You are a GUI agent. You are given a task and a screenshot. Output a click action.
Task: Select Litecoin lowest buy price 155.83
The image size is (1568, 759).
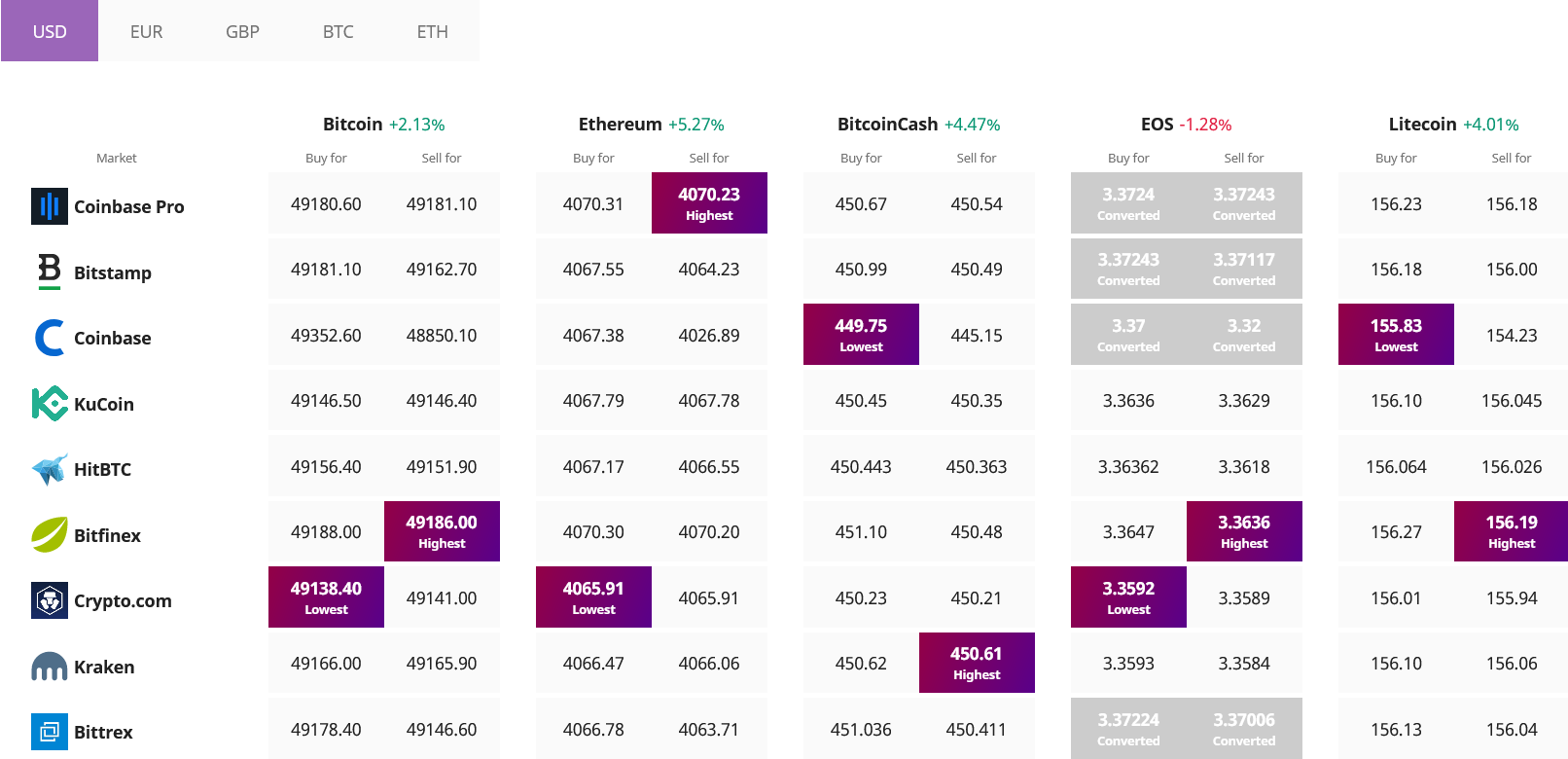pyautogui.click(x=1396, y=335)
